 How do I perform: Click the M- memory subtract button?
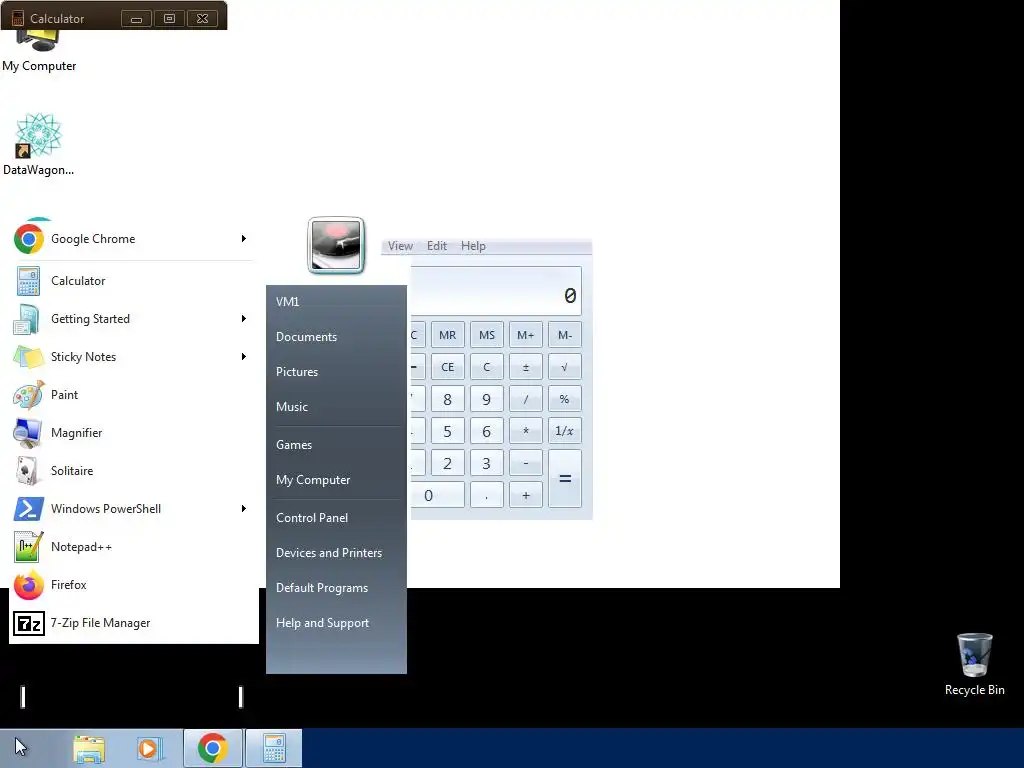pyautogui.click(x=565, y=335)
